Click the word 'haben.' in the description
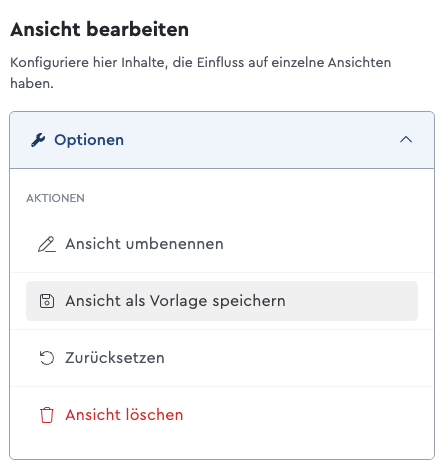Screen dimensions: 443x469 (32, 83)
